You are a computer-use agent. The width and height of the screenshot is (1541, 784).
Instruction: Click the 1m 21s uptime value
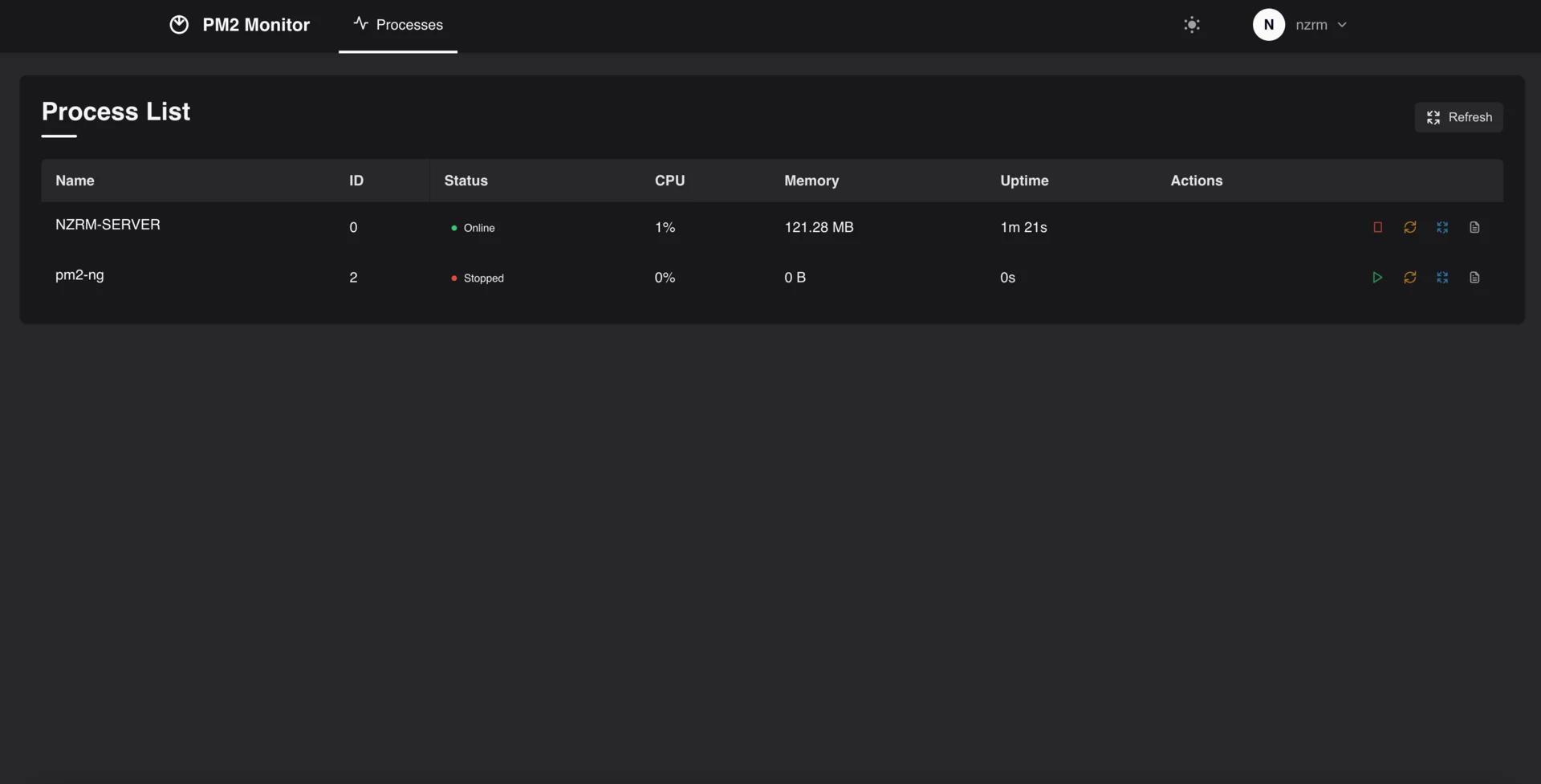pyautogui.click(x=1023, y=227)
